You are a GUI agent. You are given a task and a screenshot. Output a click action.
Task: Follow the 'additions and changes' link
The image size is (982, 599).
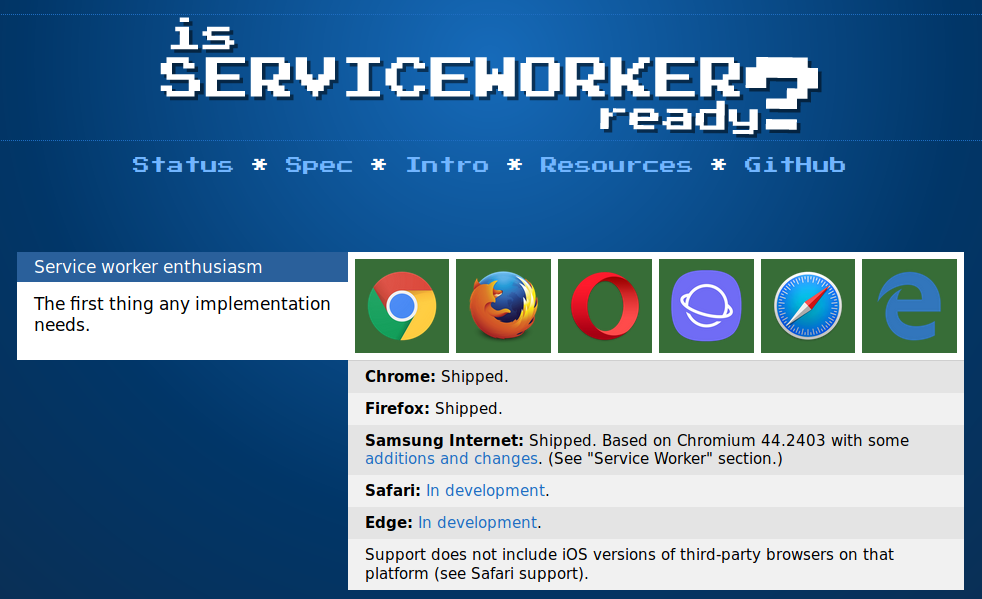pos(452,459)
